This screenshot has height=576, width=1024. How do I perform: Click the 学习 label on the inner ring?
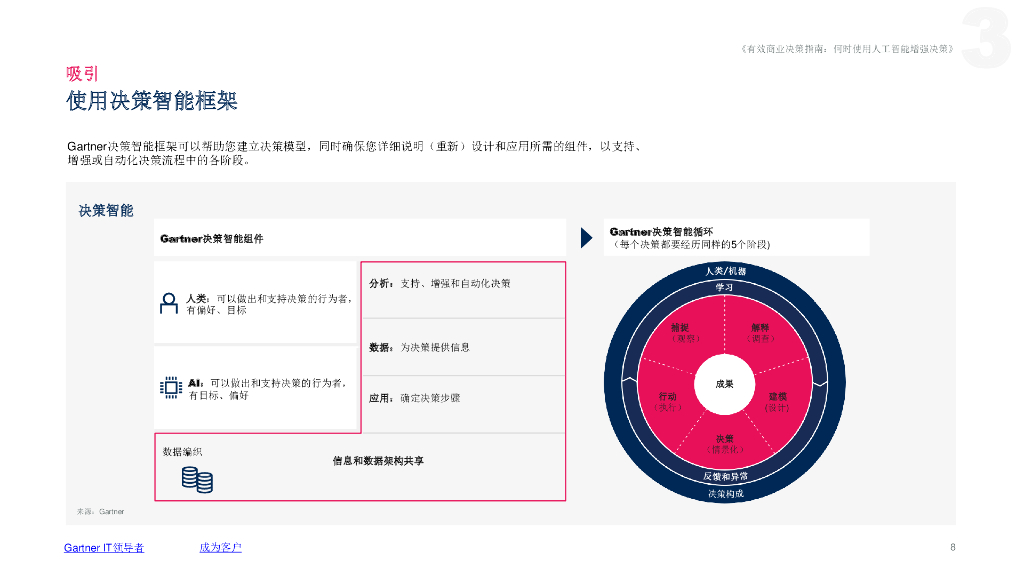725,289
